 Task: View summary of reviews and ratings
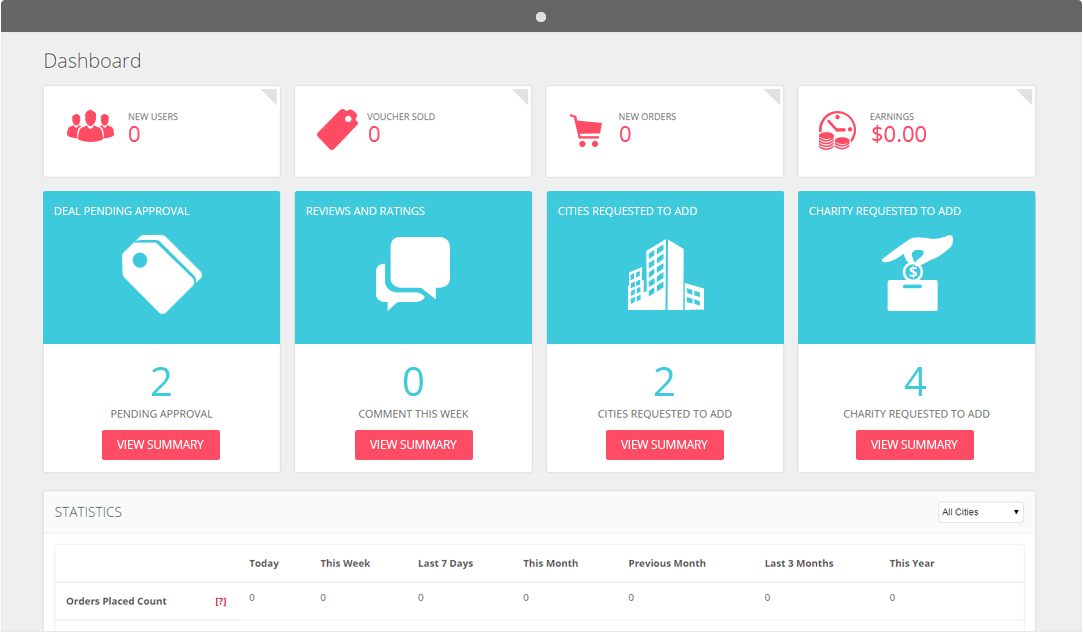(x=413, y=445)
